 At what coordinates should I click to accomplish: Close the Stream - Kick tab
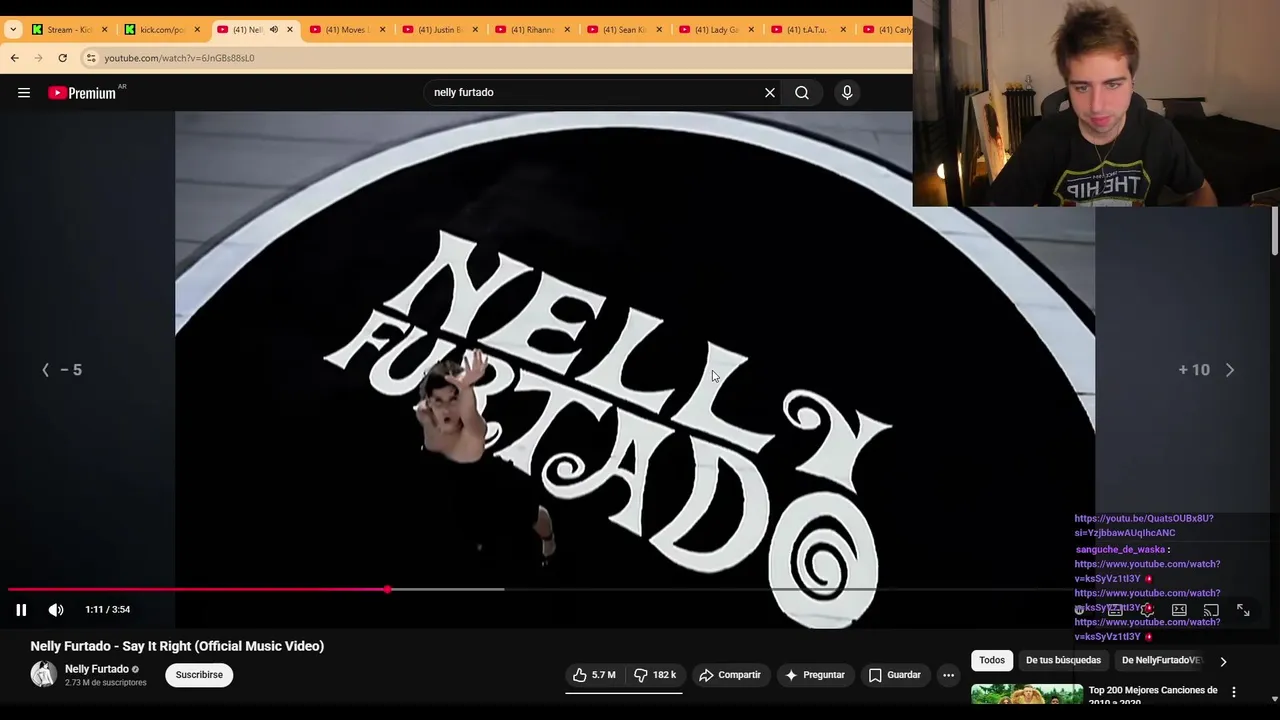pyautogui.click(x=104, y=29)
